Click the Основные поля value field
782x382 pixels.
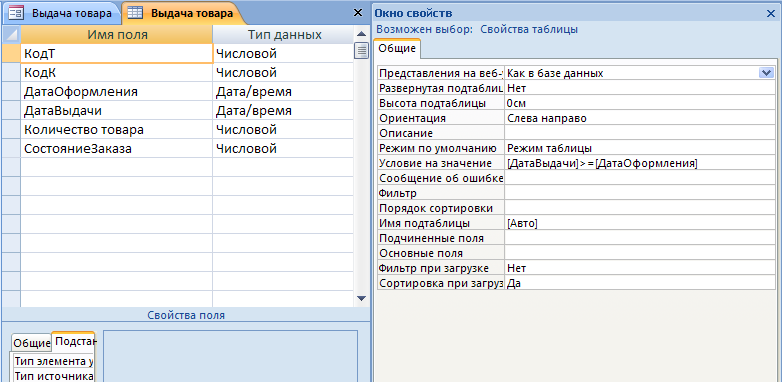coord(640,253)
